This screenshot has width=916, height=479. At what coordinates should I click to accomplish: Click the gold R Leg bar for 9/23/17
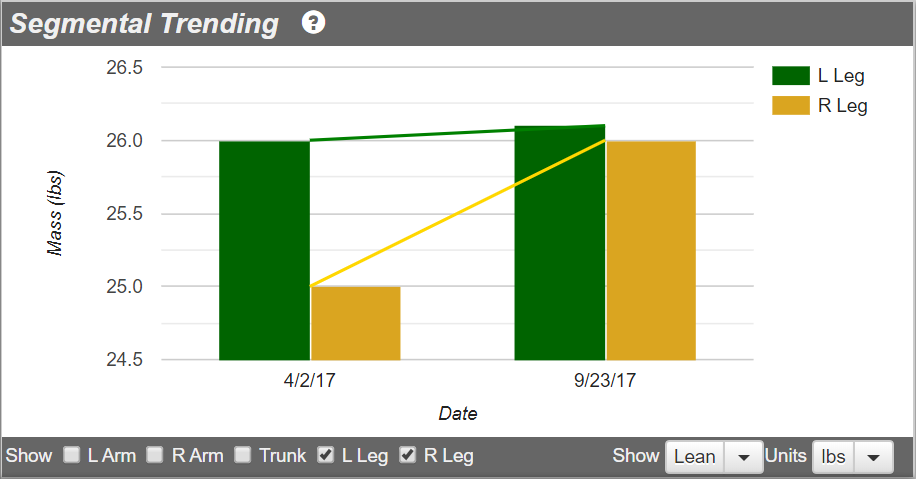coord(651,251)
